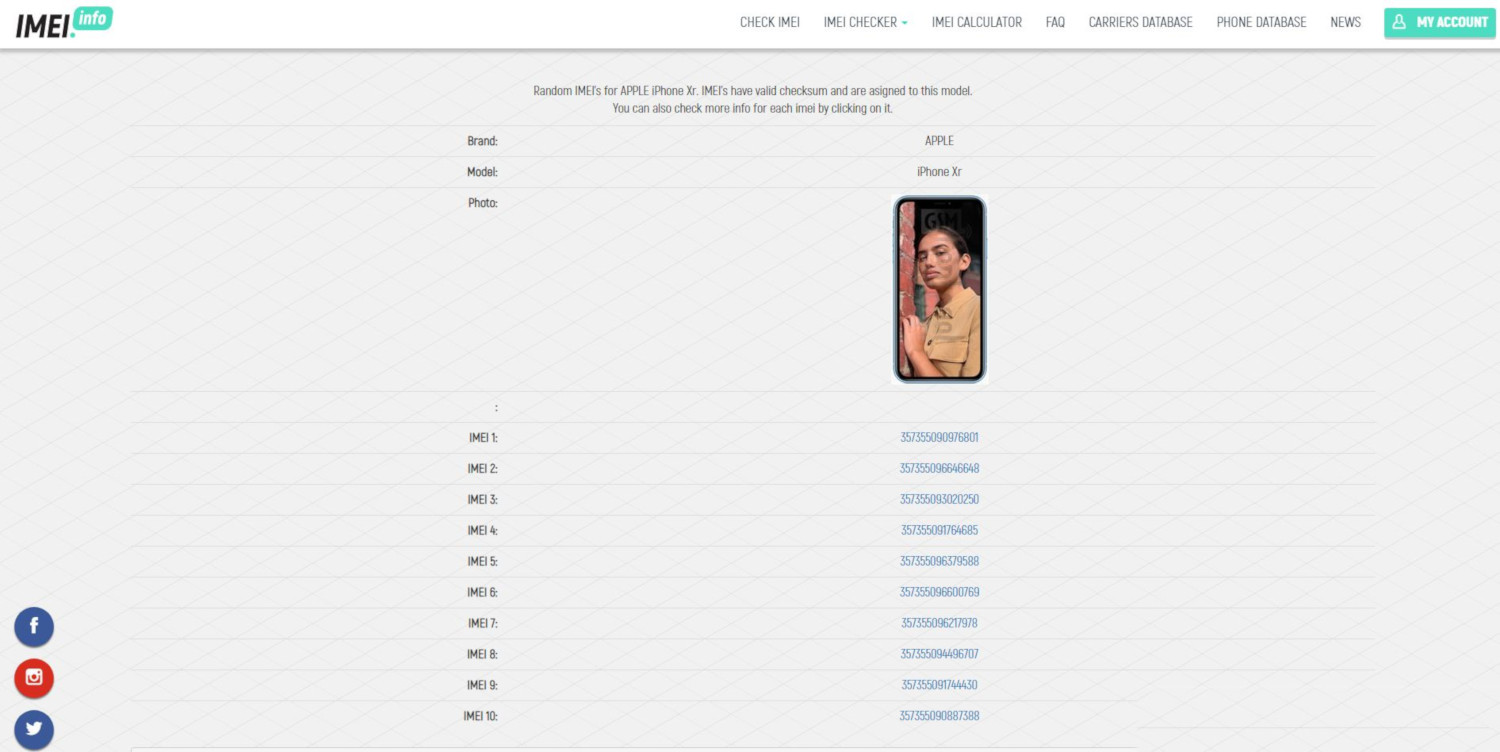Screen dimensions: 1500x752
Task: Click the IMEI 7 number link
Action: click(938, 622)
